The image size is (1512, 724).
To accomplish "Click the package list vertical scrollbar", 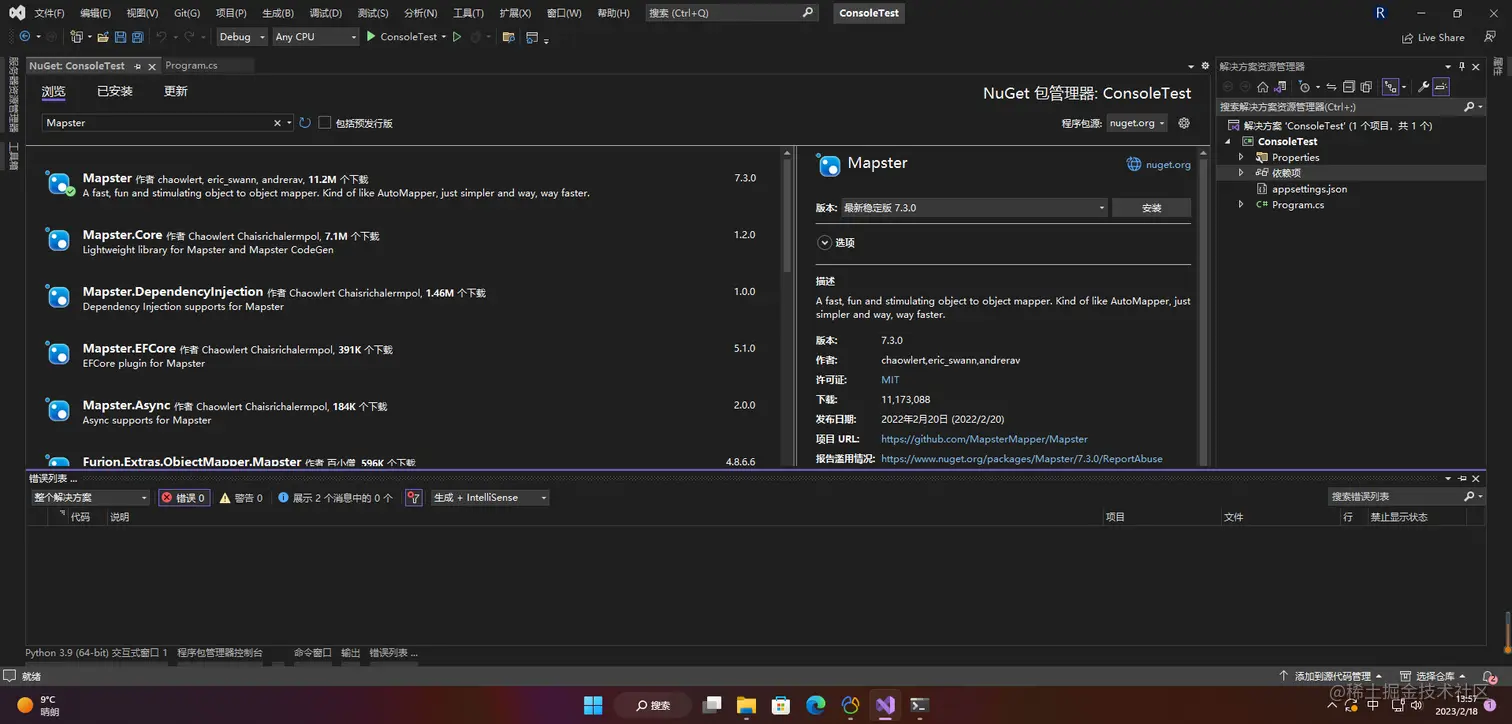I will tap(787, 216).
